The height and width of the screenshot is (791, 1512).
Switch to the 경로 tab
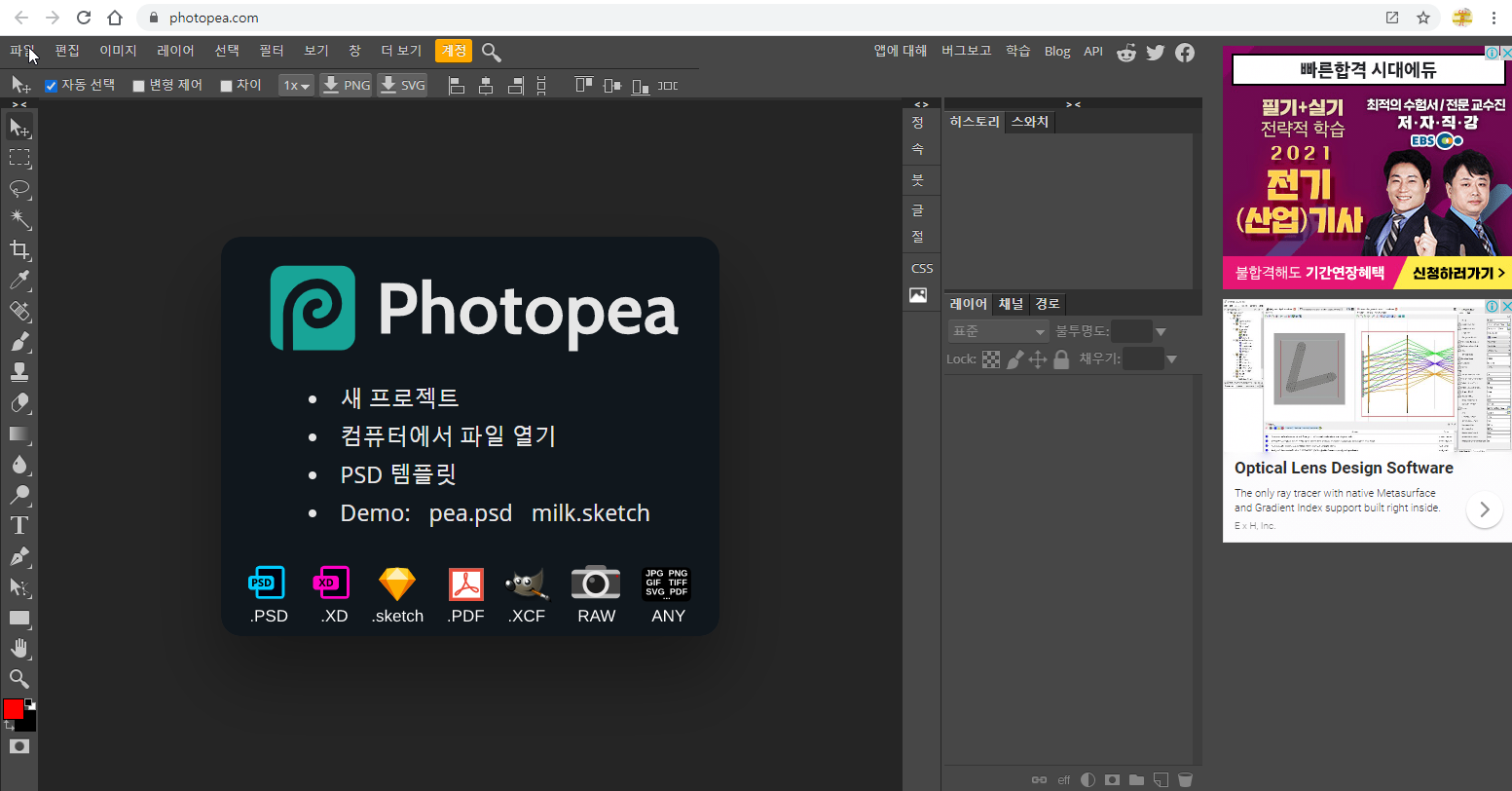(x=1048, y=304)
